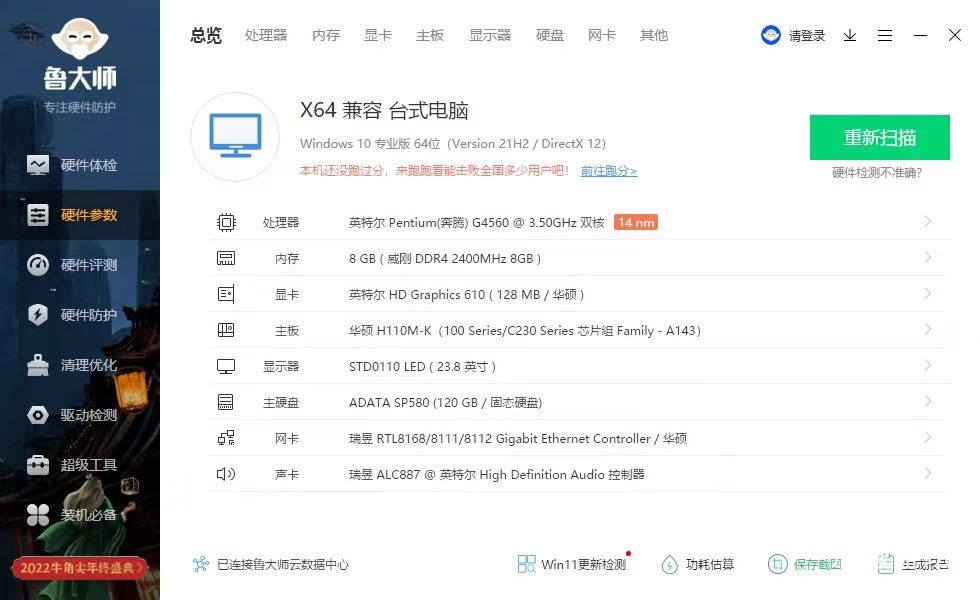This screenshot has width=980, height=600.
Task: Click the 前往跑分 link
Action: [x=609, y=171]
